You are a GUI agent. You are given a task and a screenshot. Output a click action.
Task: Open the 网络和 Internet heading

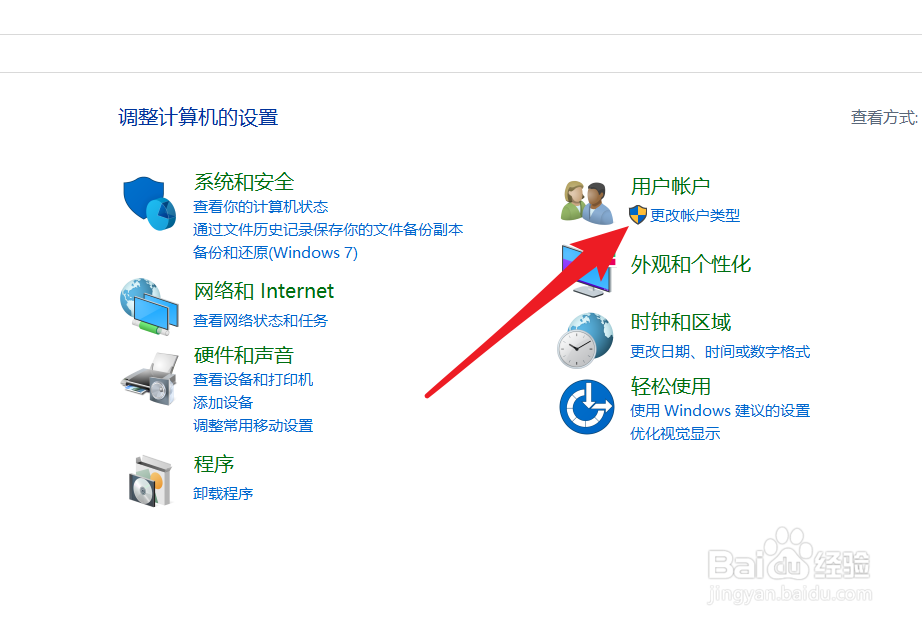[264, 291]
